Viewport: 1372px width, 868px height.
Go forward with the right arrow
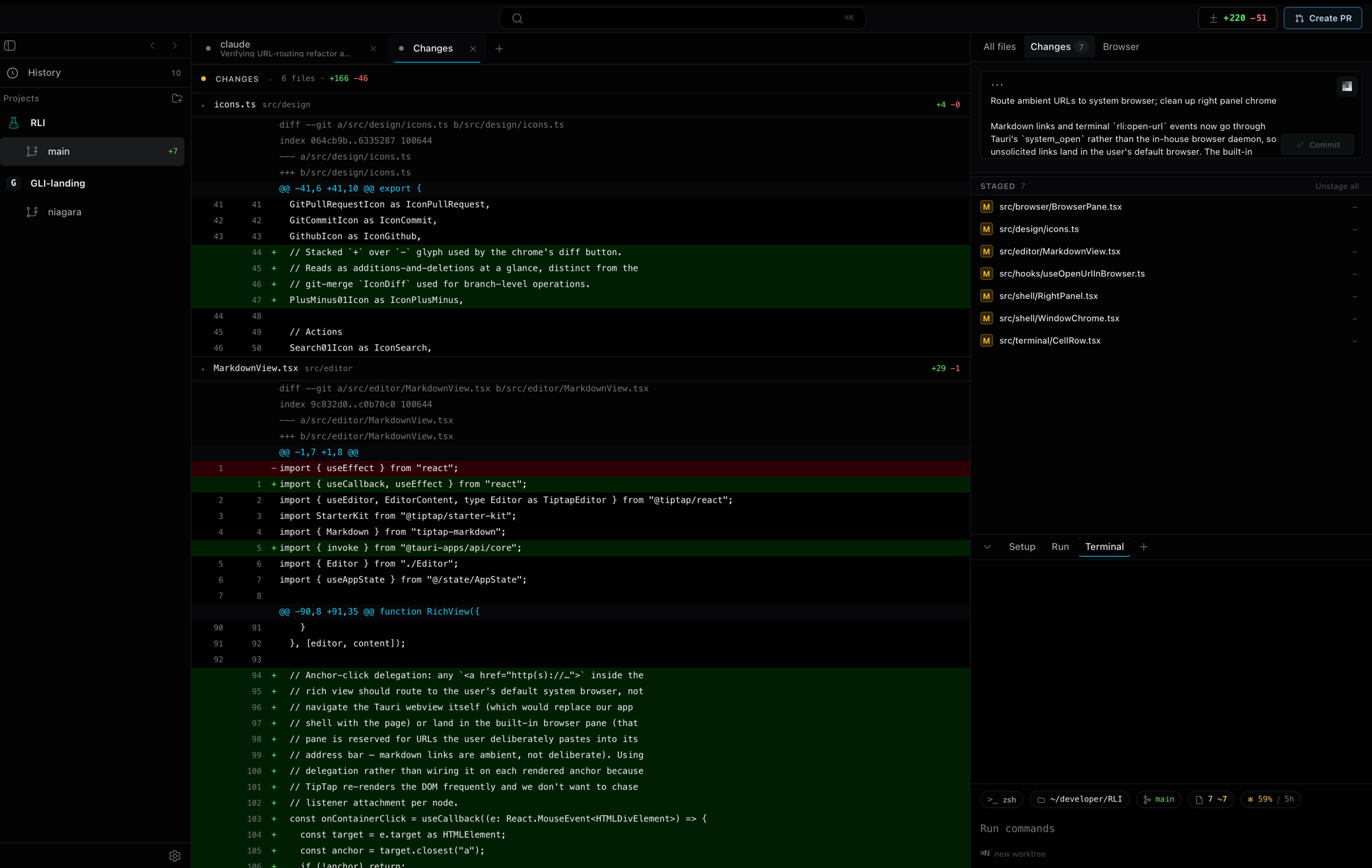[x=175, y=46]
